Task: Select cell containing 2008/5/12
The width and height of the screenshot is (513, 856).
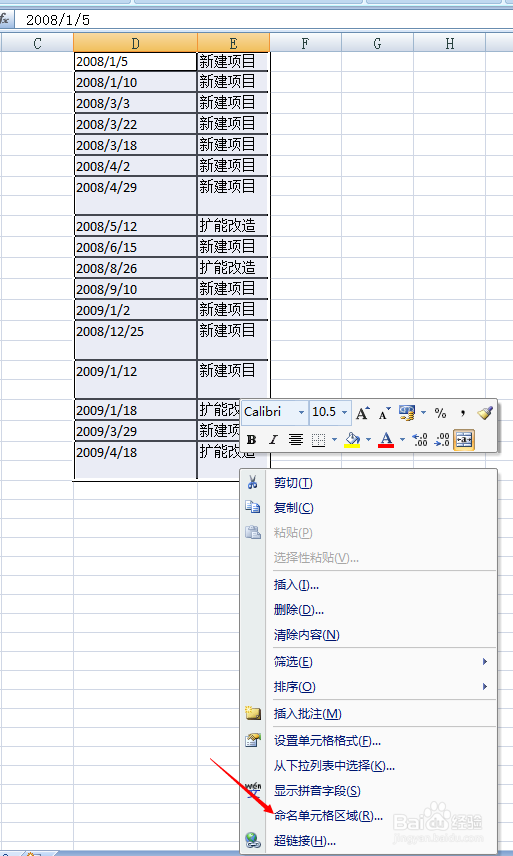Action: click(x=135, y=225)
